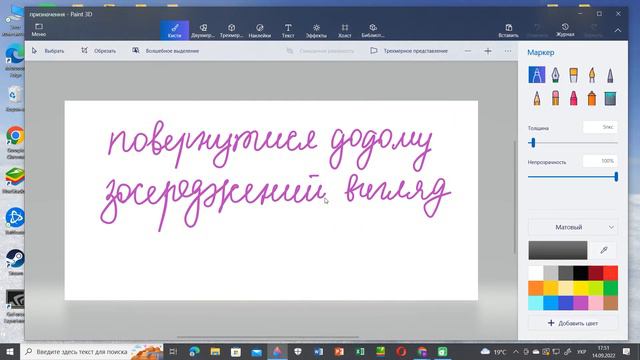This screenshot has width=640, height=360.
Task: Zoom out with the minus button
Action: pyautogui.click(x=468, y=51)
